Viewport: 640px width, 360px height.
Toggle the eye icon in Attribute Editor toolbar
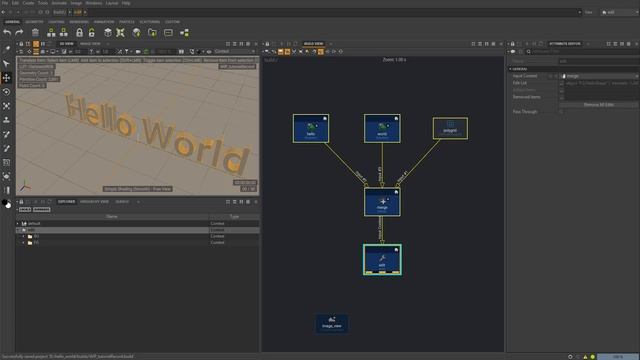(513, 52)
